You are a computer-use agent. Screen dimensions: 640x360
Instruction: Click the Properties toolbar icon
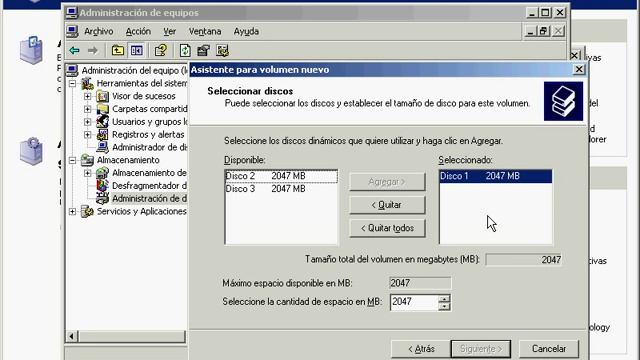203,50
